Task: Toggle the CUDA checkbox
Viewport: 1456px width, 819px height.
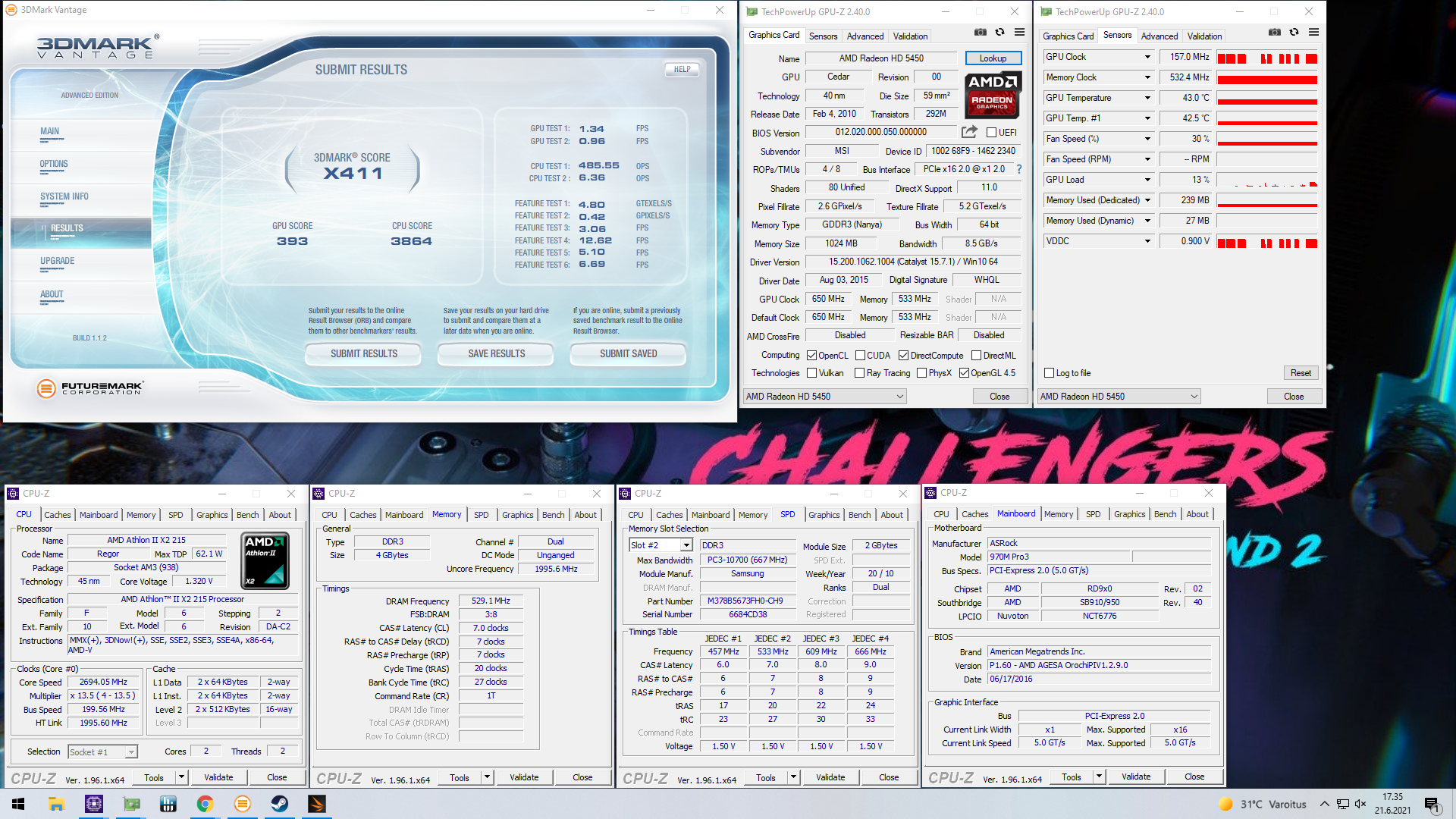Action: (x=860, y=355)
